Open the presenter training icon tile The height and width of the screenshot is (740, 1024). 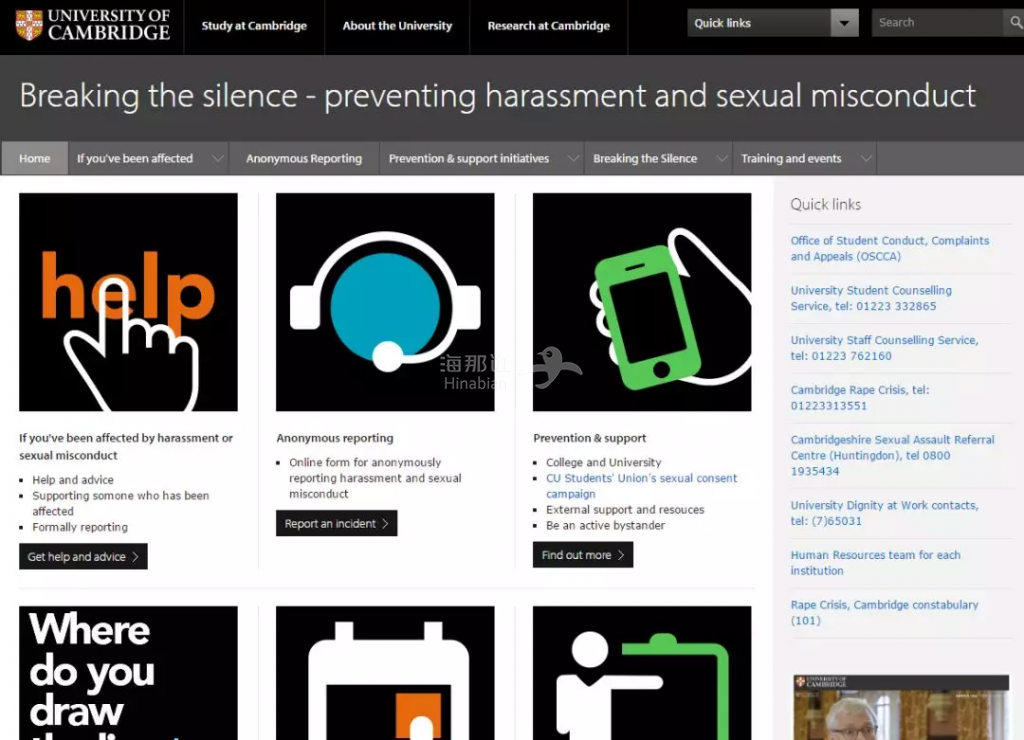(642, 673)
